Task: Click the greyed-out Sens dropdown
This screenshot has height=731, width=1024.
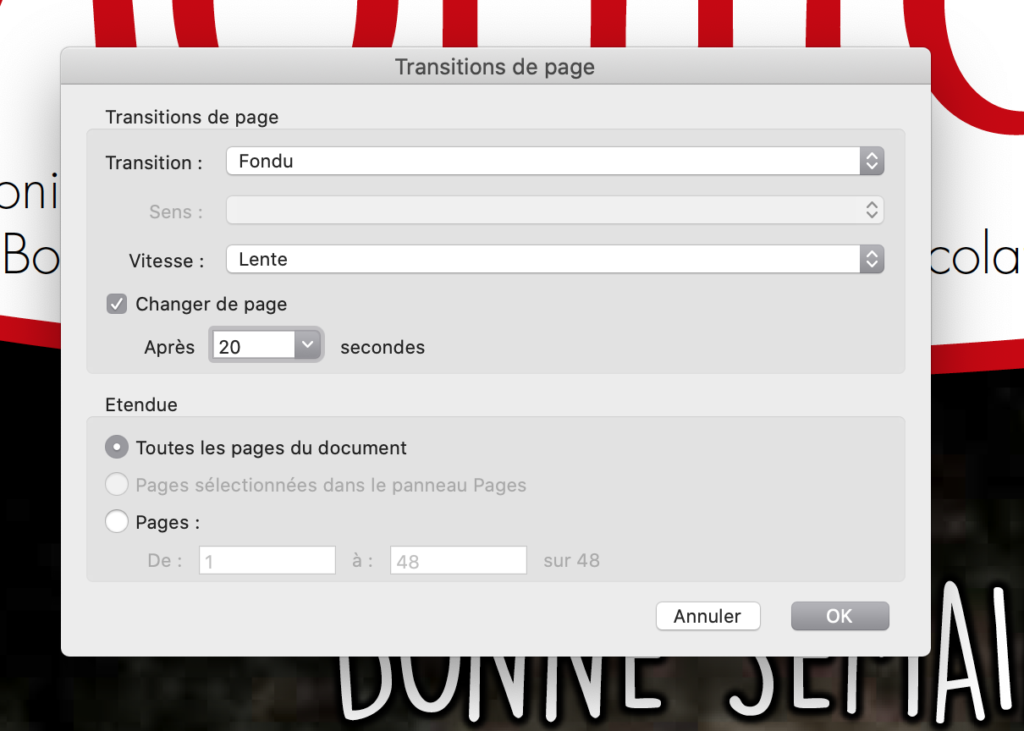Action: 542,210
